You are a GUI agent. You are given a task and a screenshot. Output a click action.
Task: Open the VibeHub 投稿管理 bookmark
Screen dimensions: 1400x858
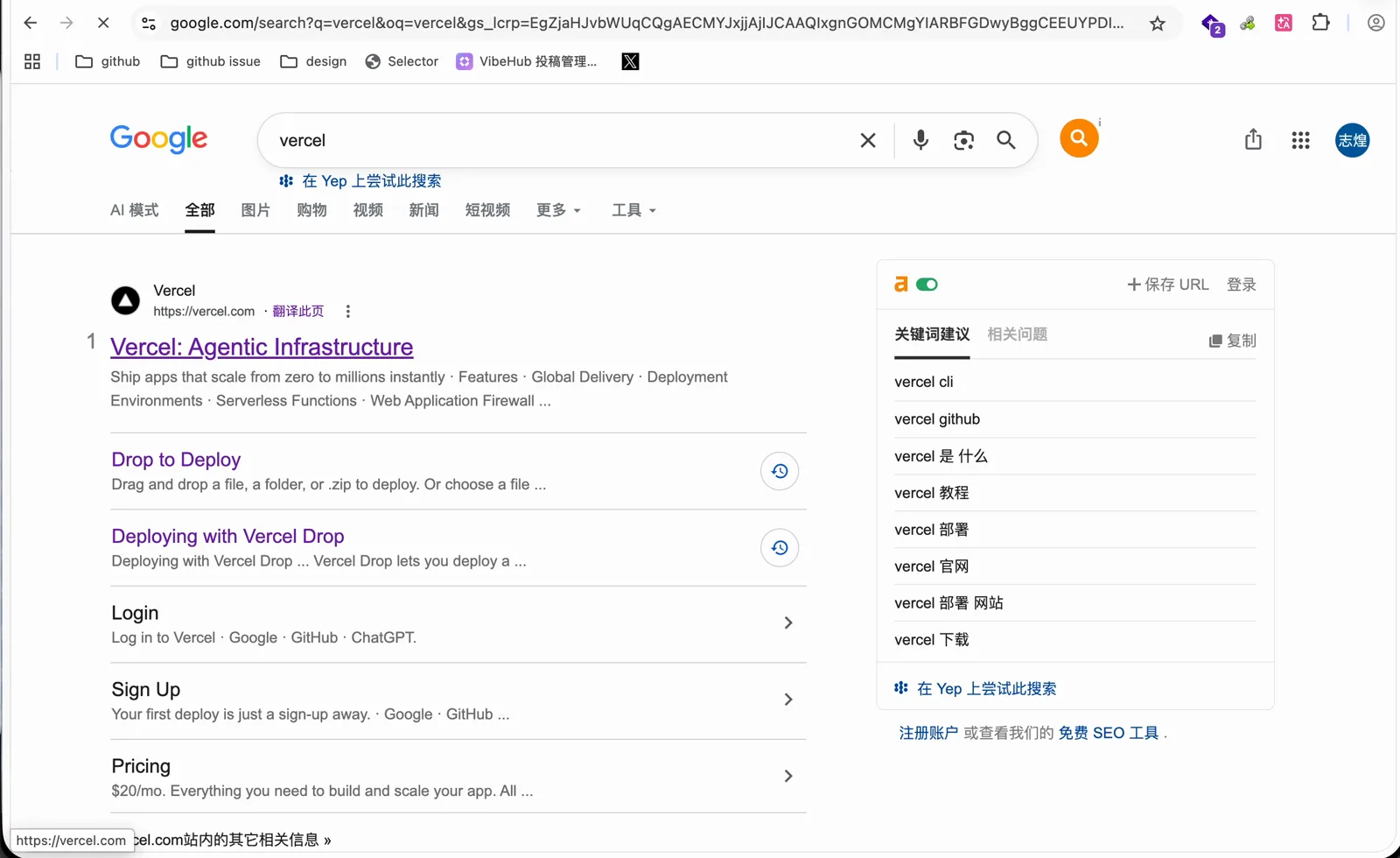pyautogui.click(x=527, y=61)
